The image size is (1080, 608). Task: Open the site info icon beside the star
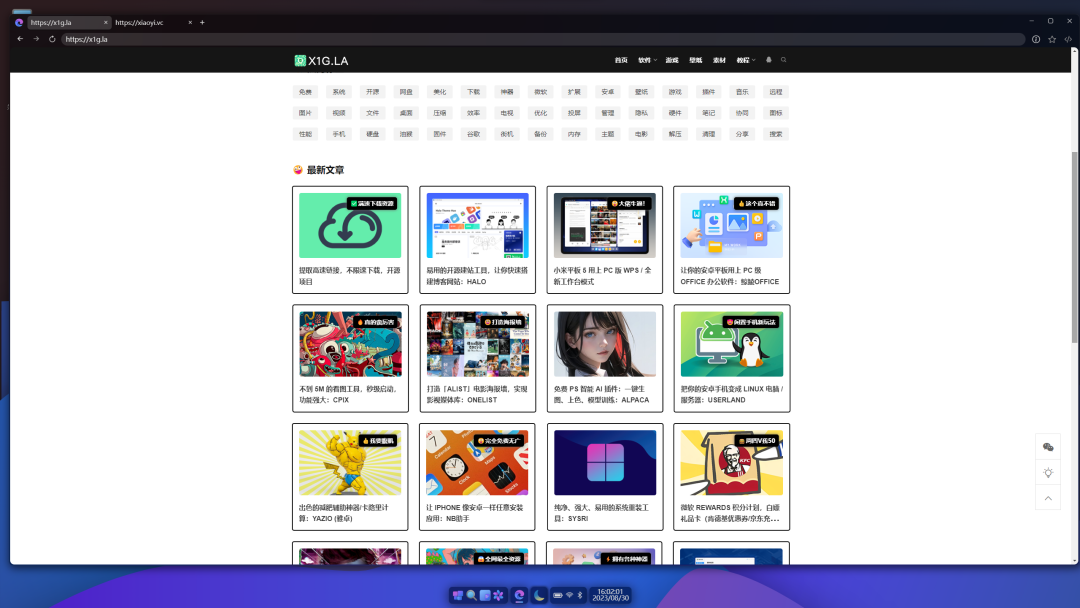(x=1036, y=39)
